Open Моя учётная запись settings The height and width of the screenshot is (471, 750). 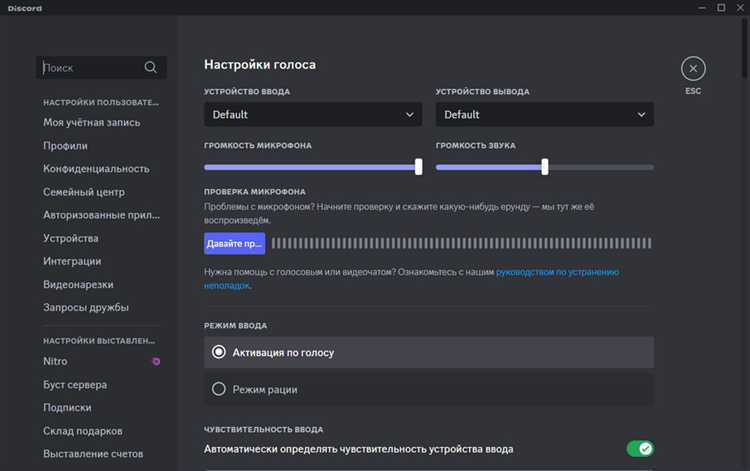(x=91, y=122)
